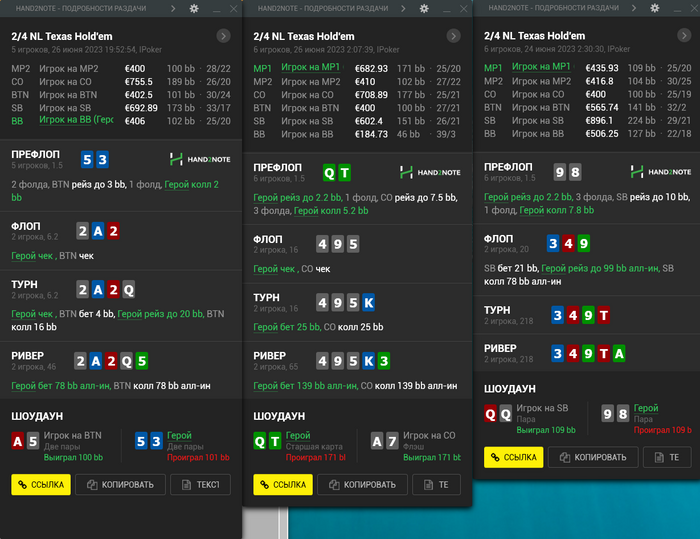The height and width of the screenshot is (539, 700).
Task: Click 'Выиграл 100 bb' result text
Action: pos(73,457)
